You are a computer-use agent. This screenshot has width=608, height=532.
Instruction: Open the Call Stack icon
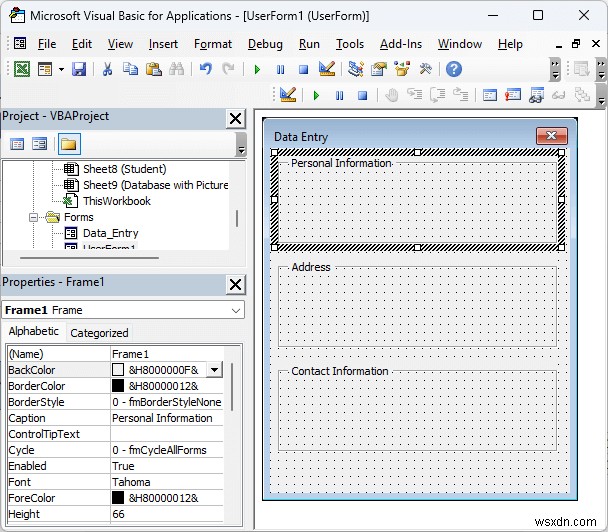coord(582,95)
